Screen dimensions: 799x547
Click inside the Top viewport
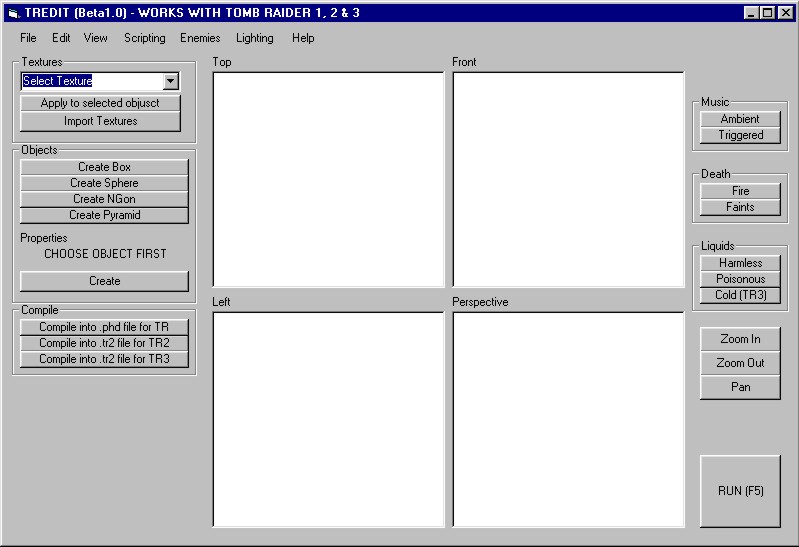pos(328,179)
